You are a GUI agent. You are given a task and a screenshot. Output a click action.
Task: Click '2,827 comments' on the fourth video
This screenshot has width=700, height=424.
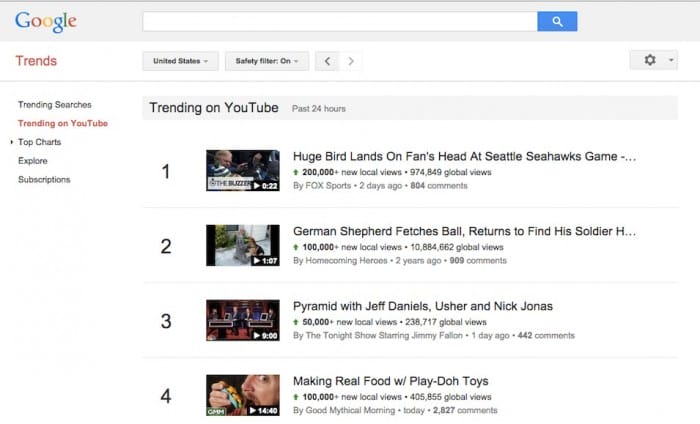click(465, 411)
